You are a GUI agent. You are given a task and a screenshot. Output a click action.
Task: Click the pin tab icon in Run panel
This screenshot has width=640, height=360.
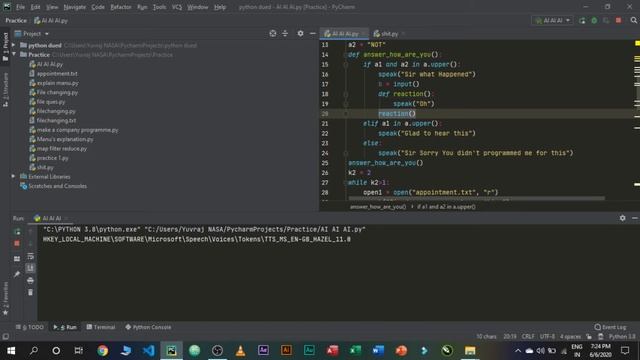click(17, 274)
